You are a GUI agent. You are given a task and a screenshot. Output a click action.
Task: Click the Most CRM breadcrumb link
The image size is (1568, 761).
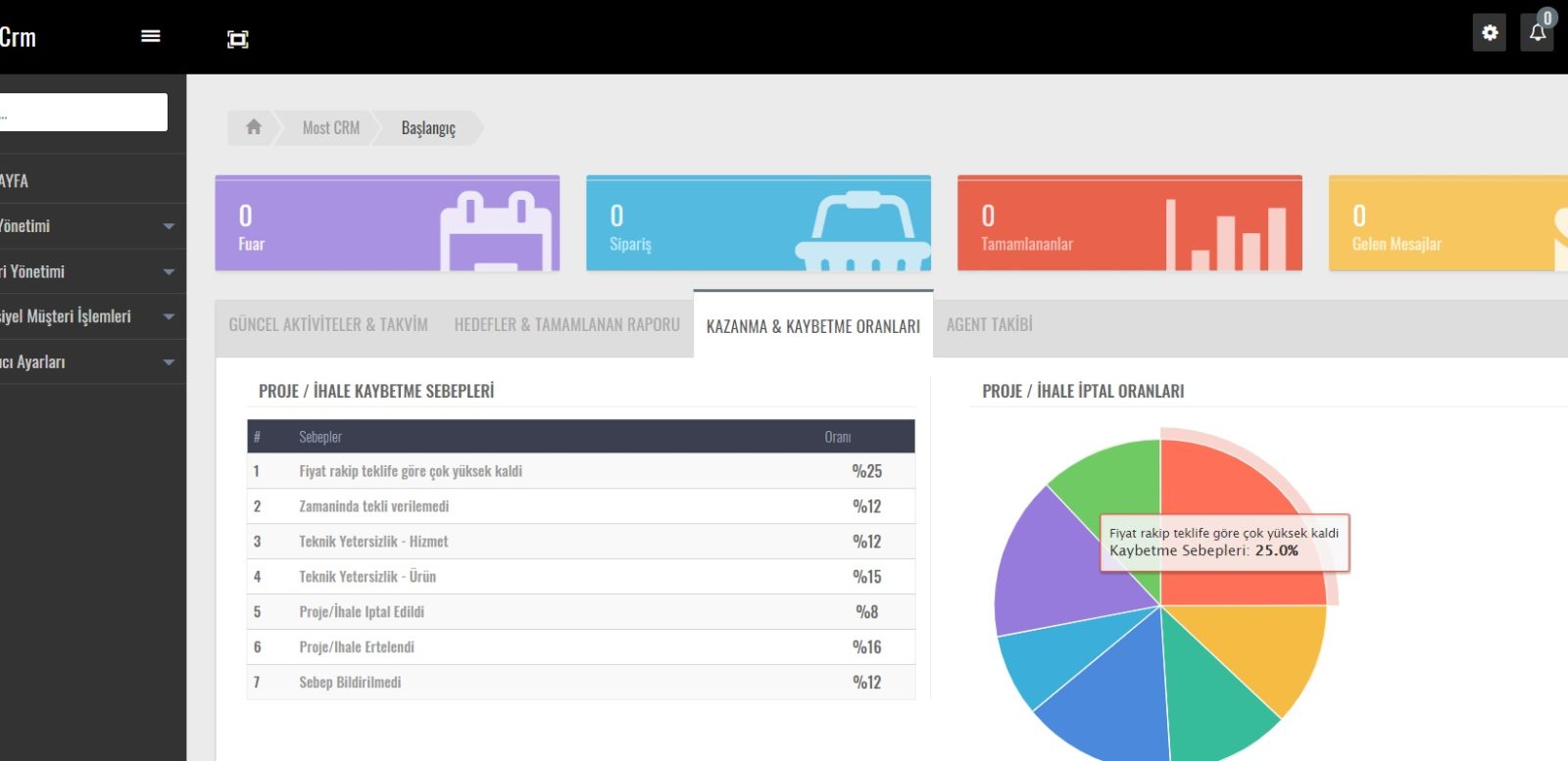330,128
